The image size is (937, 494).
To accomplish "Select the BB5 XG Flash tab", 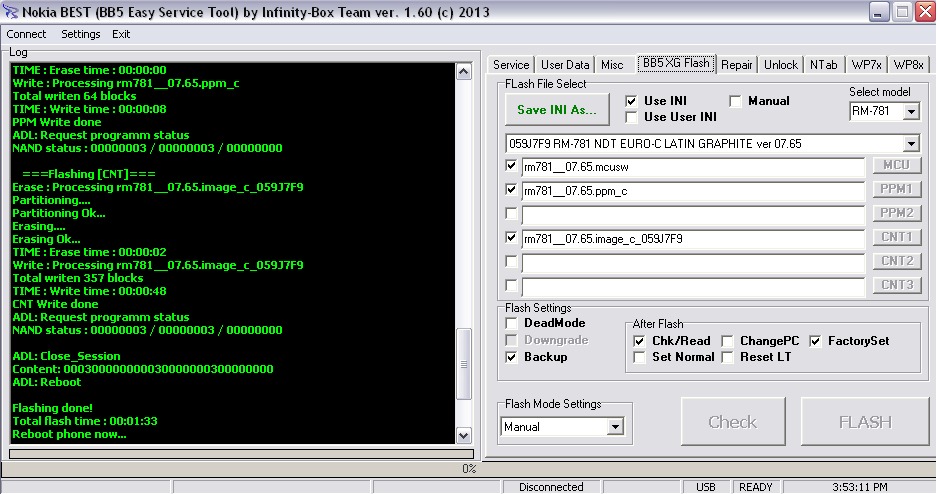I will [x=676, y=63].
